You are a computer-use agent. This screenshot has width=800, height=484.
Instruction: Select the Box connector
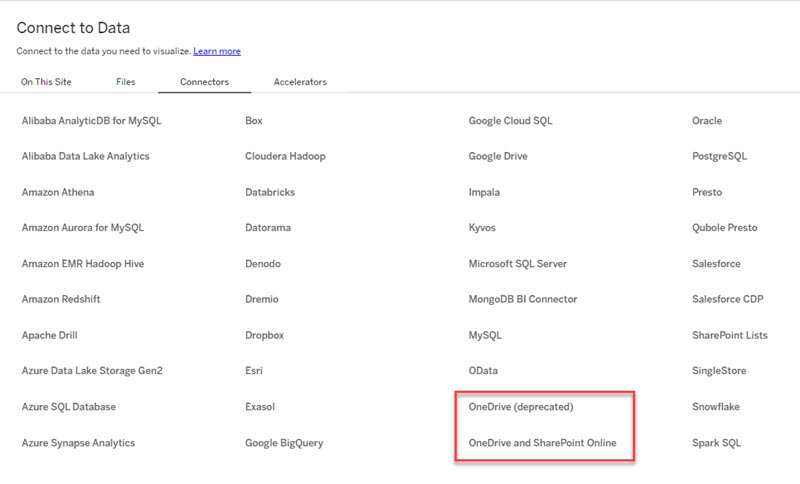click(254, 121)
